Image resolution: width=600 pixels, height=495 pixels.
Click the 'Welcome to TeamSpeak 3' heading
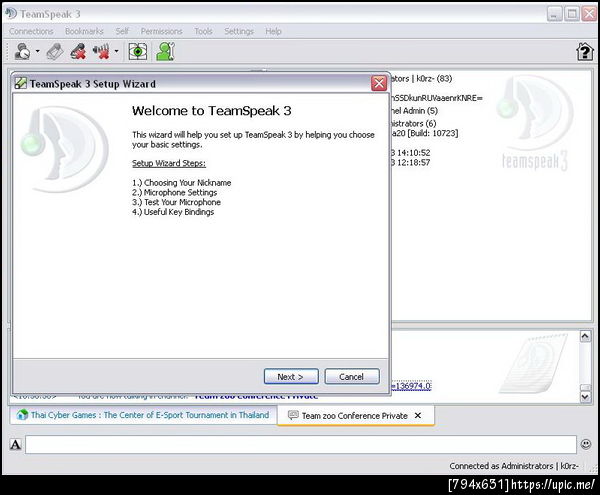[212, 111]
